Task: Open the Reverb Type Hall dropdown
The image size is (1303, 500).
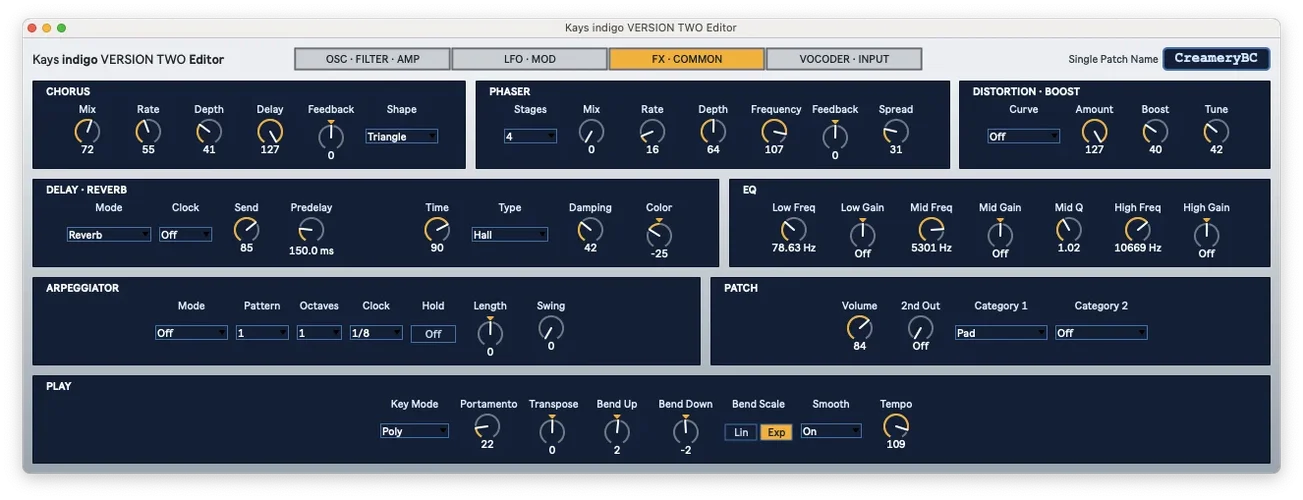Action: point(510,235)
